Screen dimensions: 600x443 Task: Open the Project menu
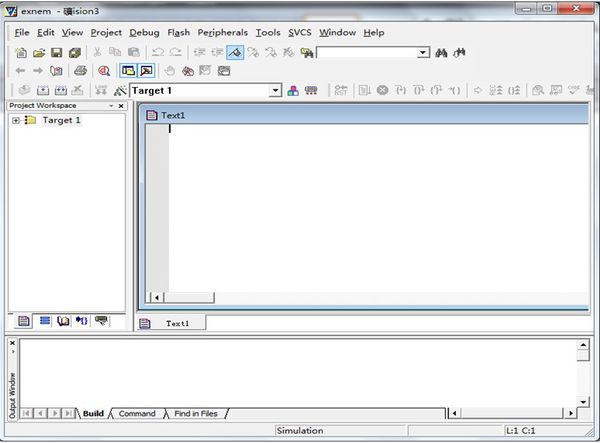click(x=106, y=33)
